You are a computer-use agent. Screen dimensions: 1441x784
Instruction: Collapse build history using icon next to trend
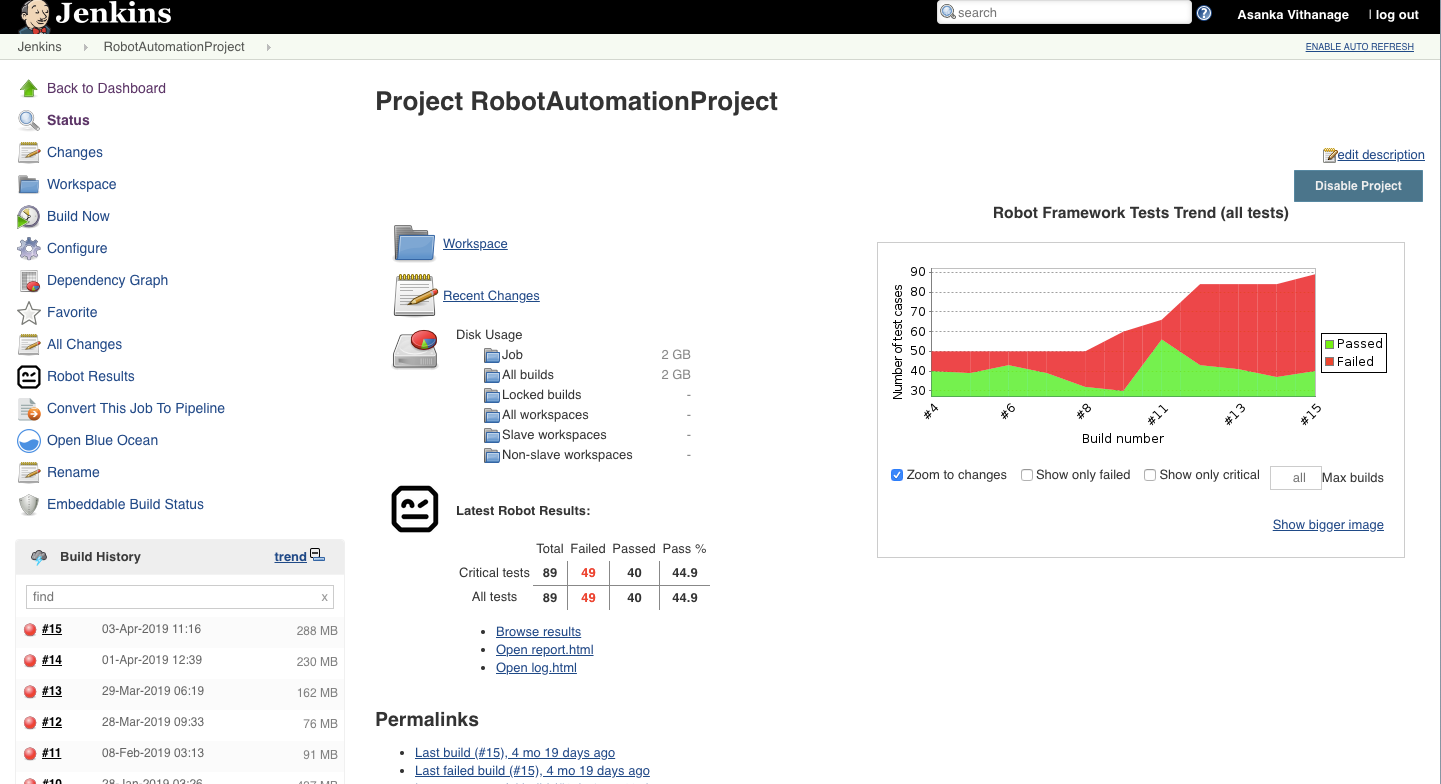point(317,554)
